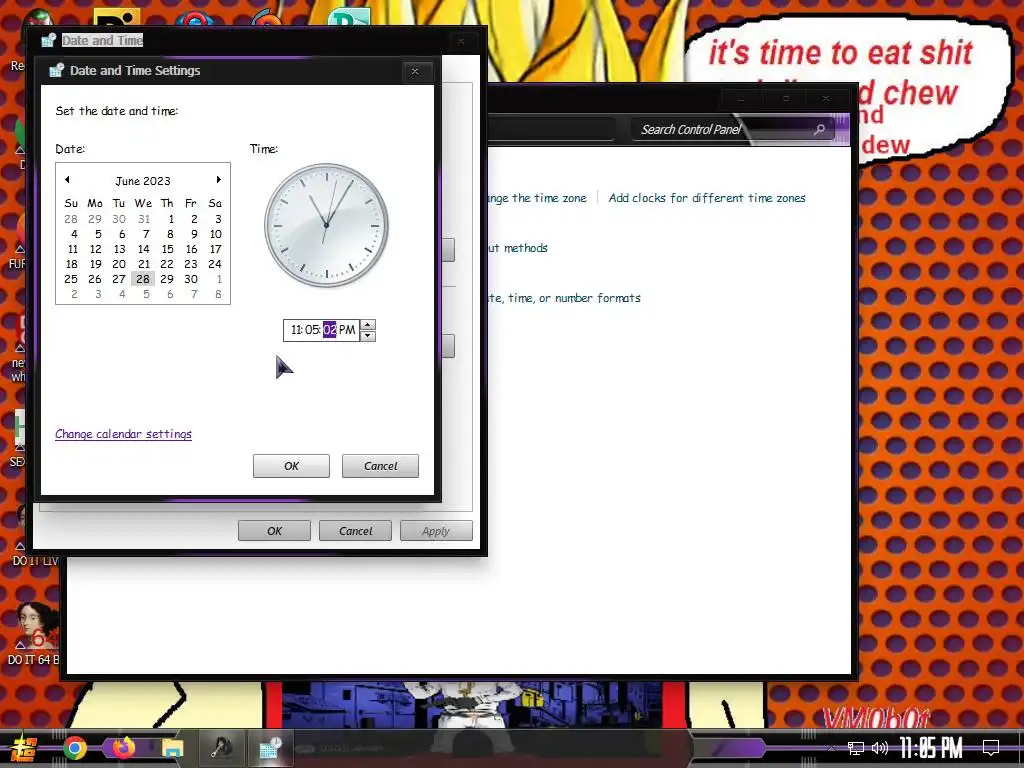Click the hour field in time box
The image size is (1024, 768).
click(x=296, y=330)
